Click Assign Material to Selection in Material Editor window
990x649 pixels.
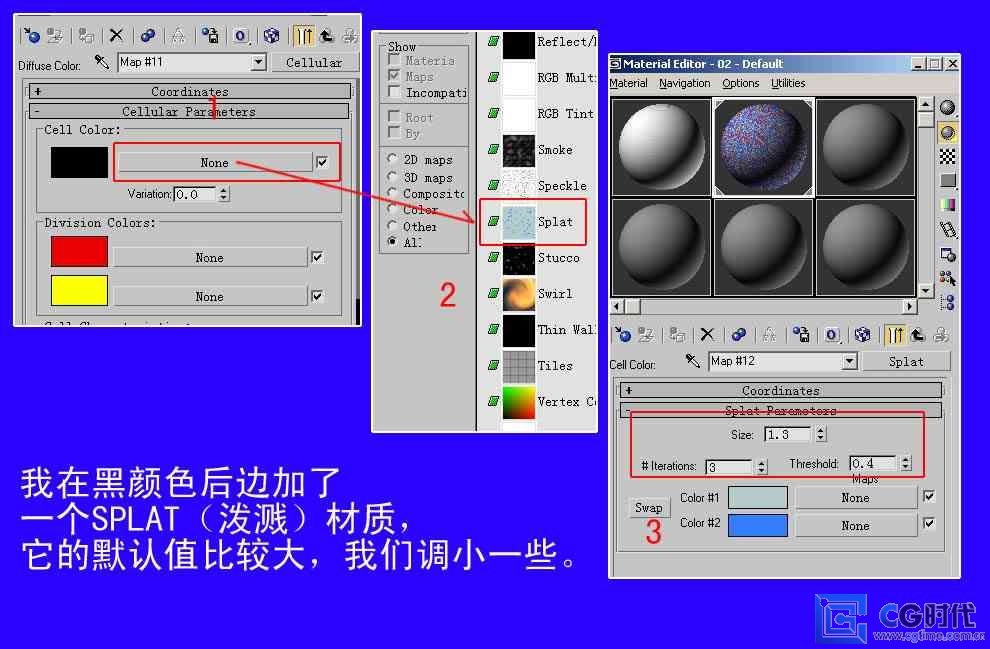pos(677,335)
